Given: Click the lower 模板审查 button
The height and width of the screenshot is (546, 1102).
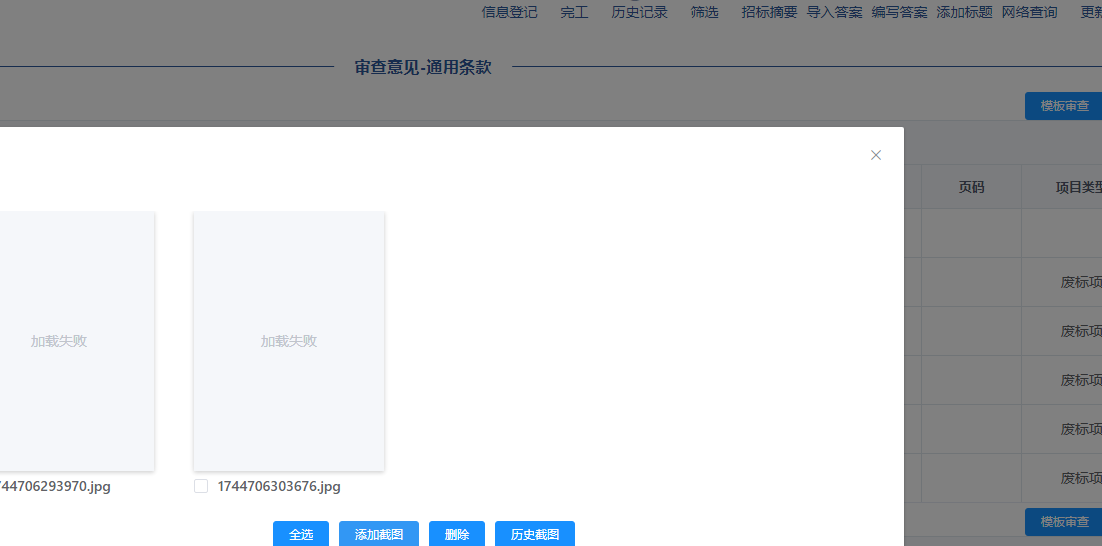Looking at the screenshot, I should point(1063,522).
